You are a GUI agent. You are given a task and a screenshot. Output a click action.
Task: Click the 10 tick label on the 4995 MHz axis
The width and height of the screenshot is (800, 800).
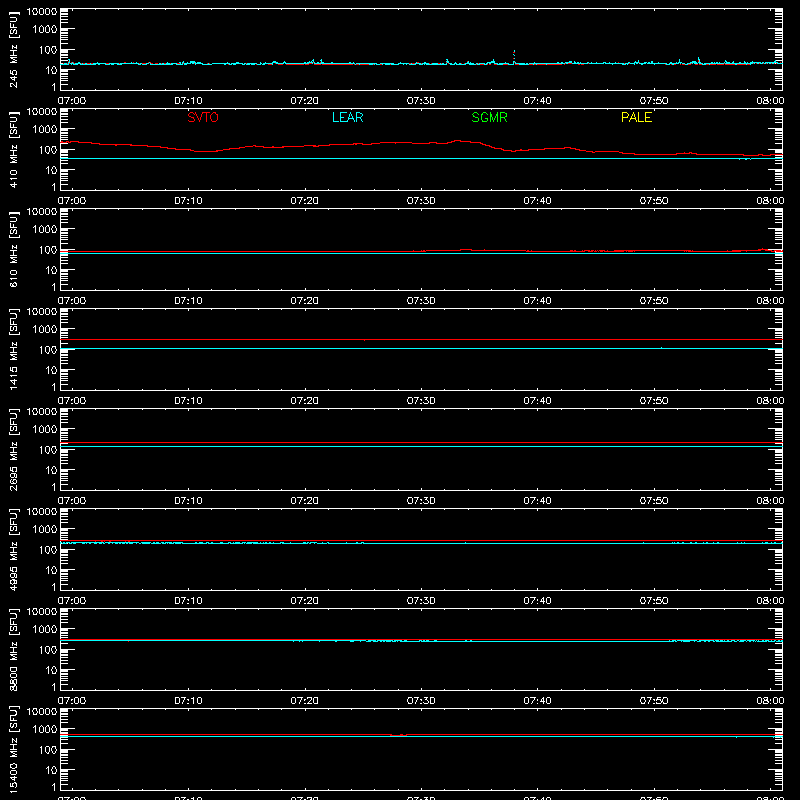[x=52, y=570]
